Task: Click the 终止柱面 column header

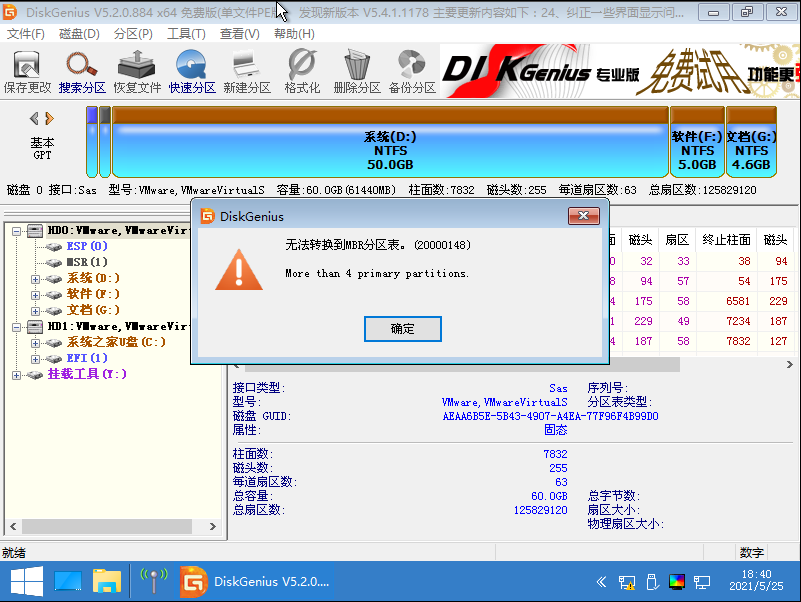Action: click(726, 240)
